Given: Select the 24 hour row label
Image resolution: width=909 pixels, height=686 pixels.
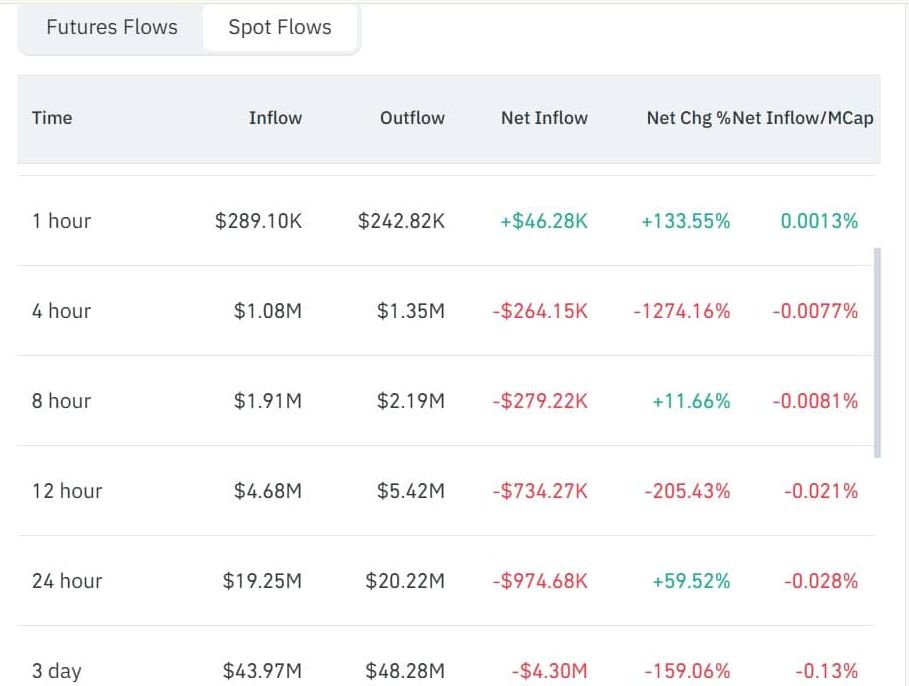Looking at the screenshot, I should 67,581.
